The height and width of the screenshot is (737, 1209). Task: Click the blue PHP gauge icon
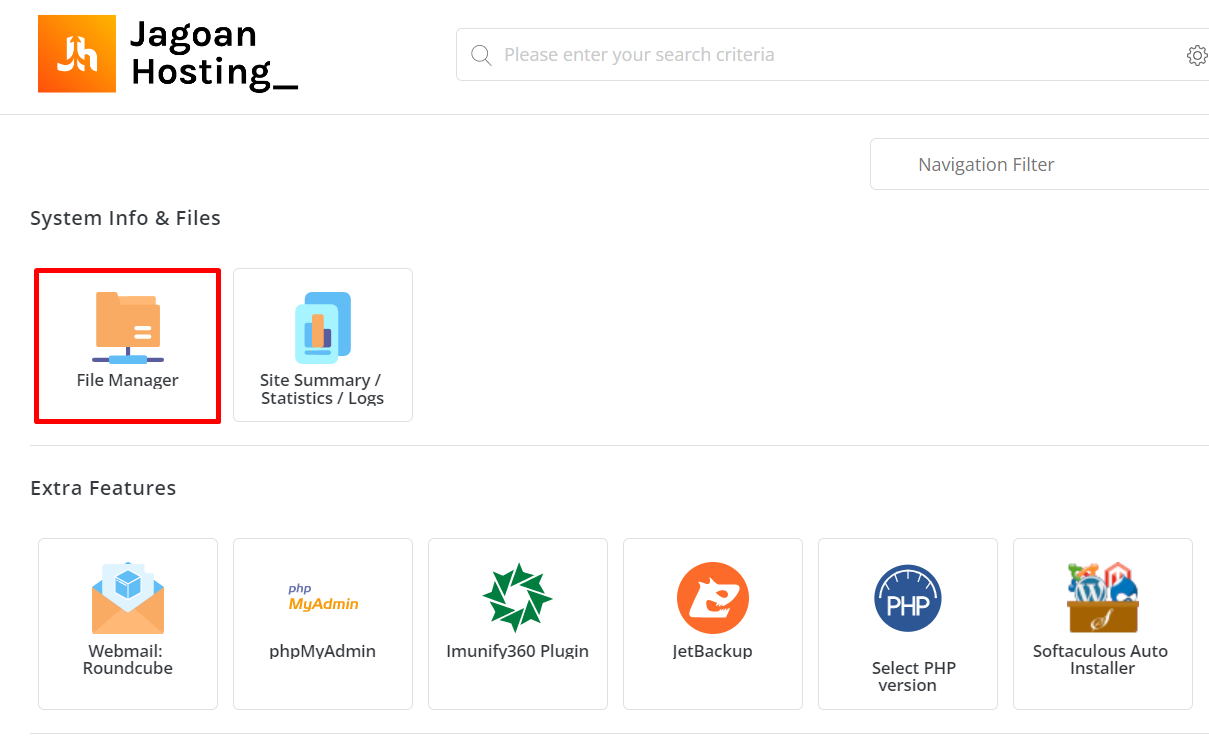pos(908,598)
